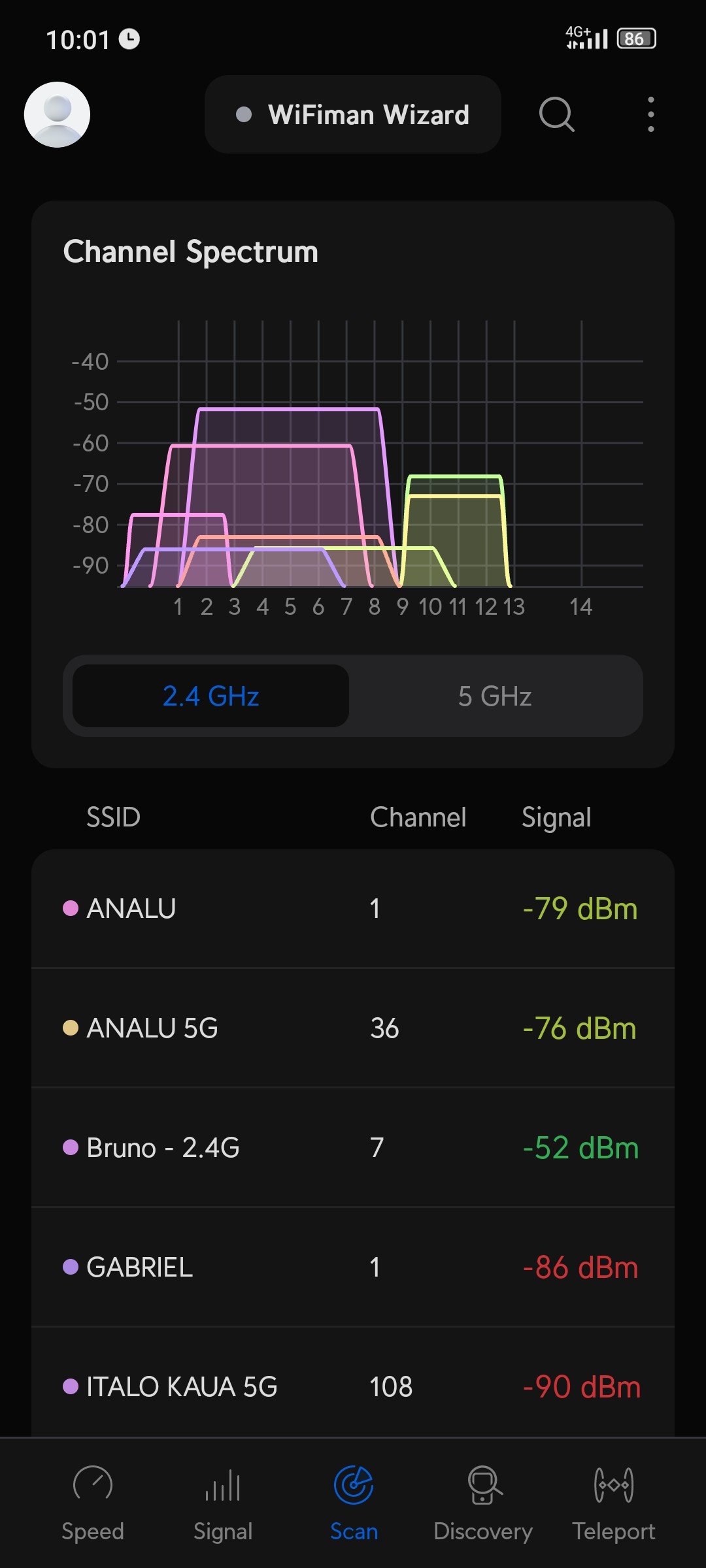Open Bruno - 2.4G network details
This screenshot has height=1568, width=706.
pyautogui.click(x=353, y=1148)
